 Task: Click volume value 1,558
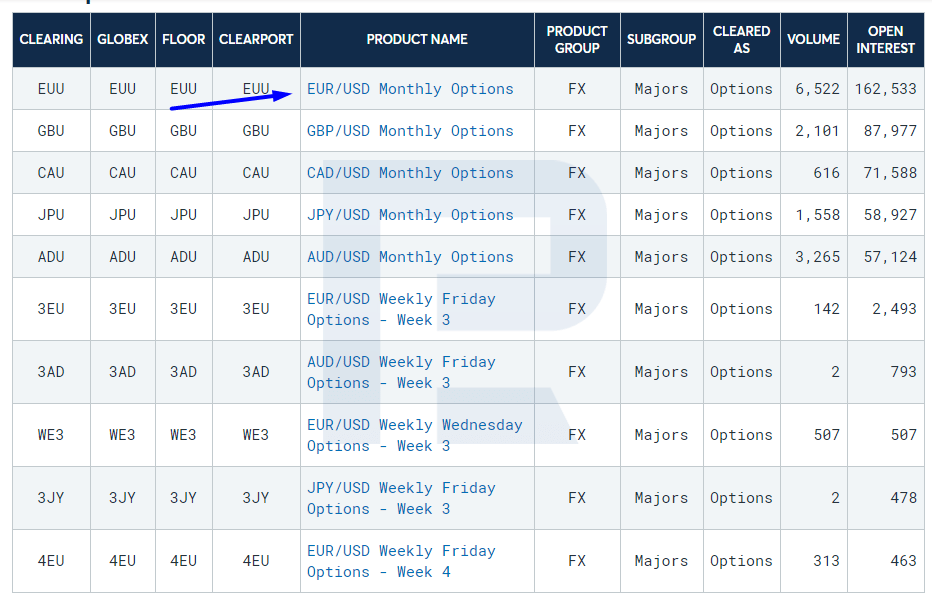click(x=817, y=215)
